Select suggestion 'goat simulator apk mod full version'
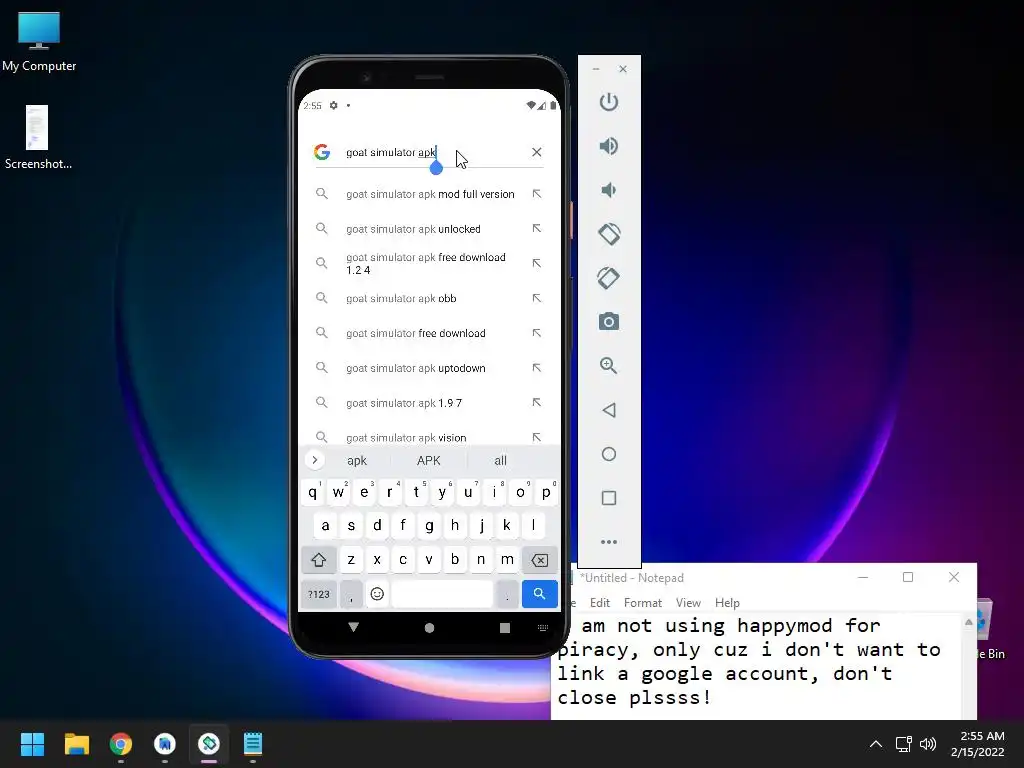The width and height of the screenshot is (1024, 768). pos(429,194)
